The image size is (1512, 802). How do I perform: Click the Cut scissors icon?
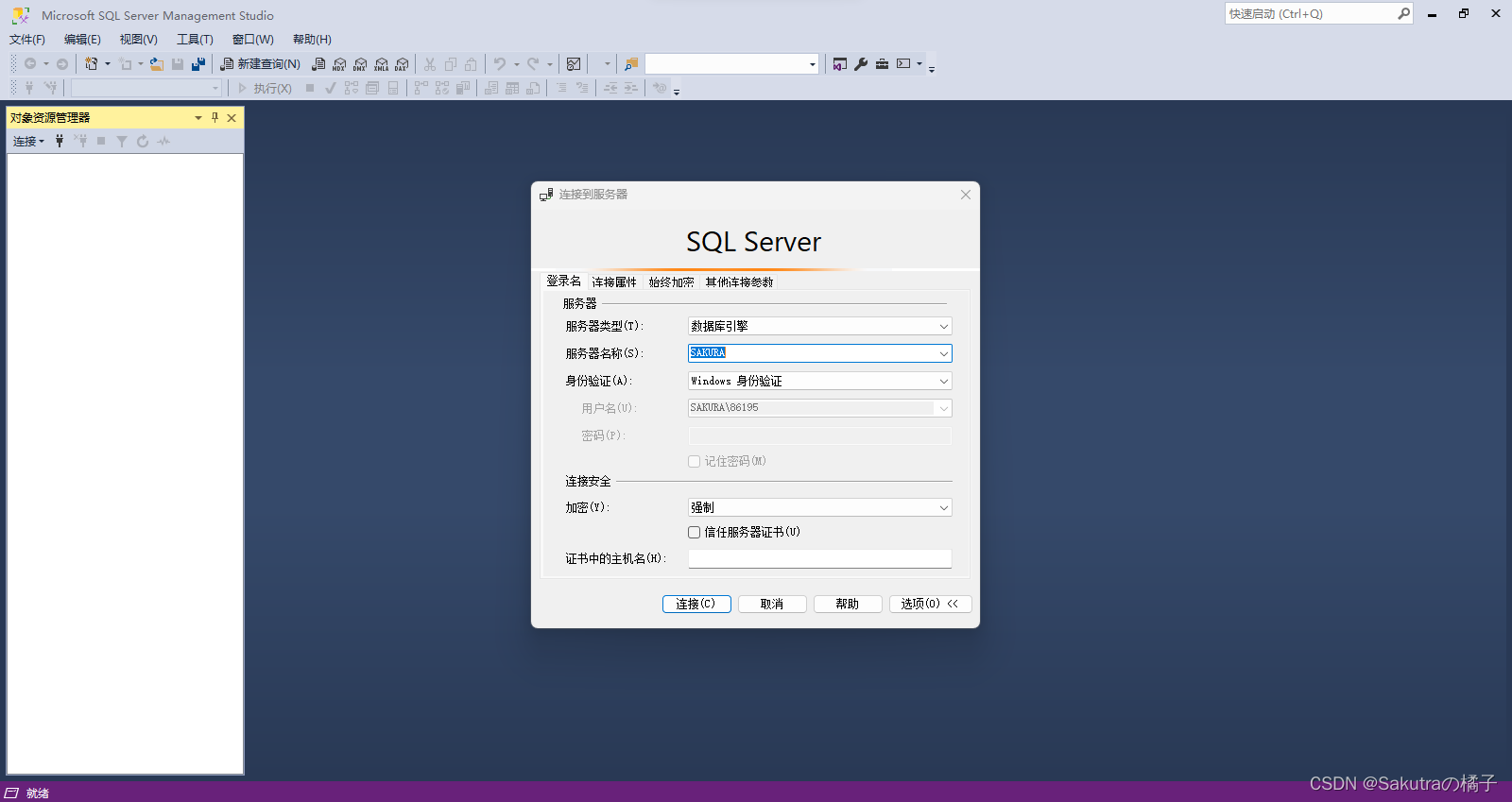tap(430, 64)
